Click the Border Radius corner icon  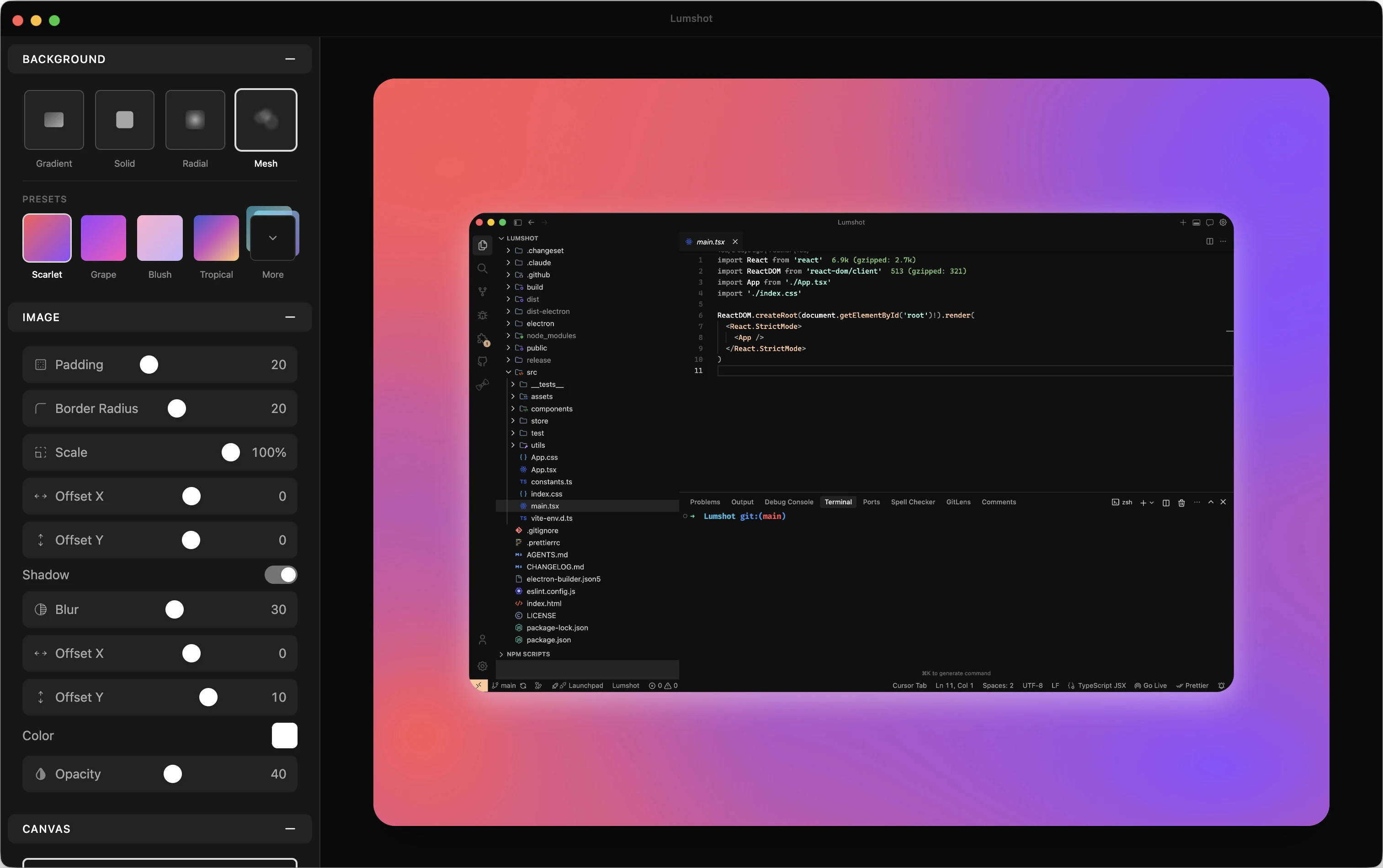pos(41,409)
